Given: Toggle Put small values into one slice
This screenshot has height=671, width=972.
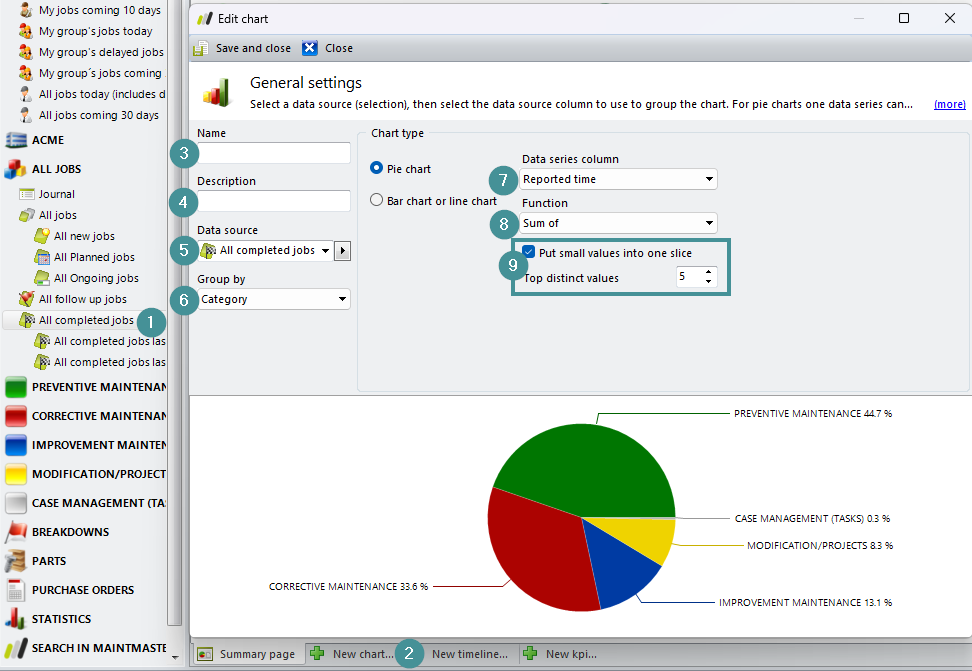Looking at the screenshot, I should point(528,253).
